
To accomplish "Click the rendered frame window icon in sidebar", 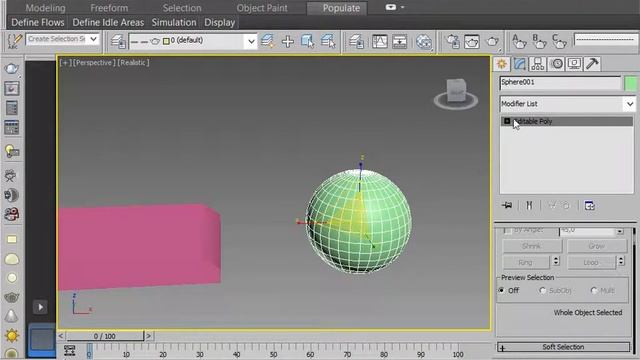I will click(11, 89).
